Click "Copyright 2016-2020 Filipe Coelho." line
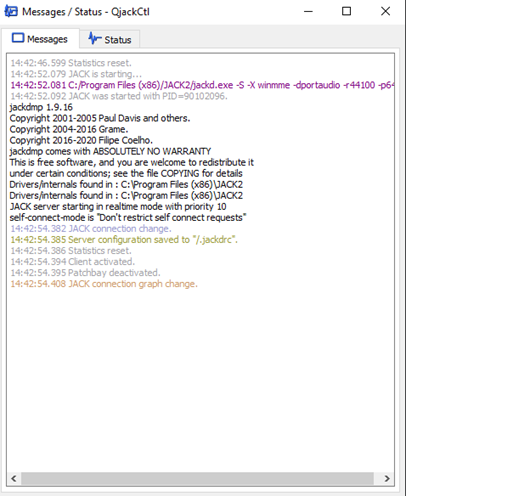 pos(81,140)
